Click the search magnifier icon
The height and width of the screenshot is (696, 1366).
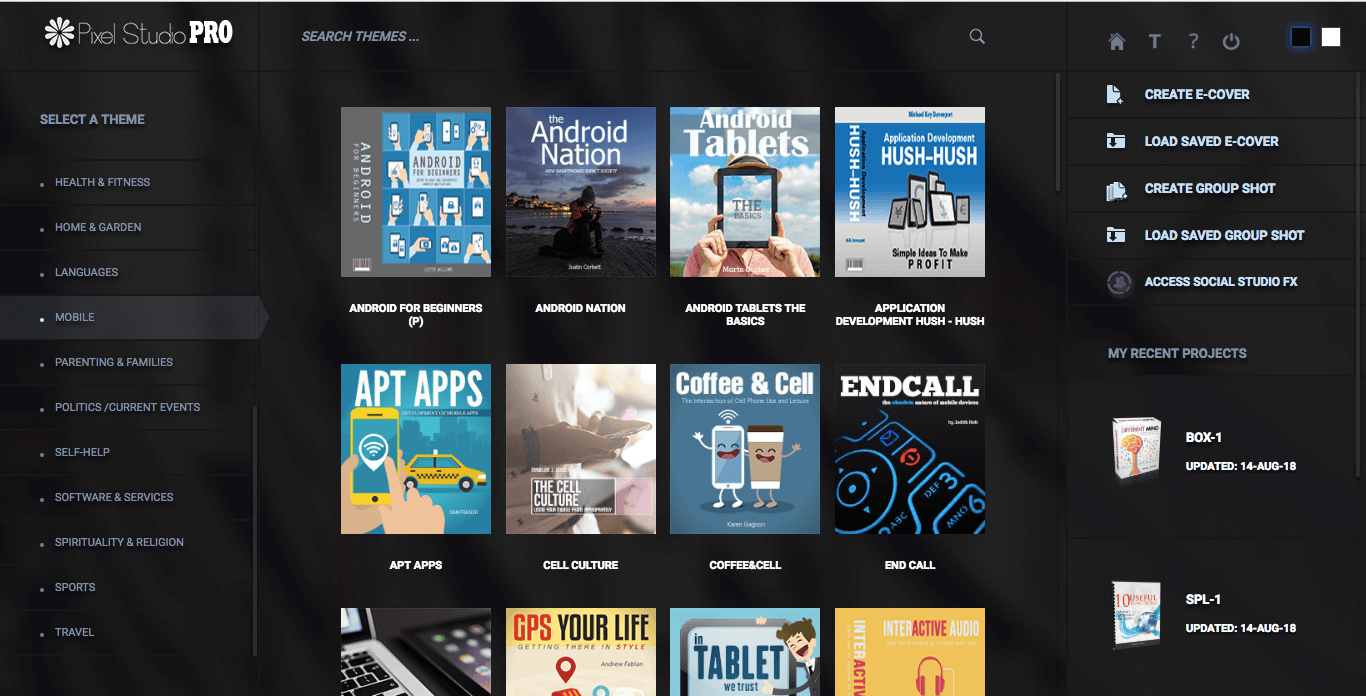(x=977, y=37)
